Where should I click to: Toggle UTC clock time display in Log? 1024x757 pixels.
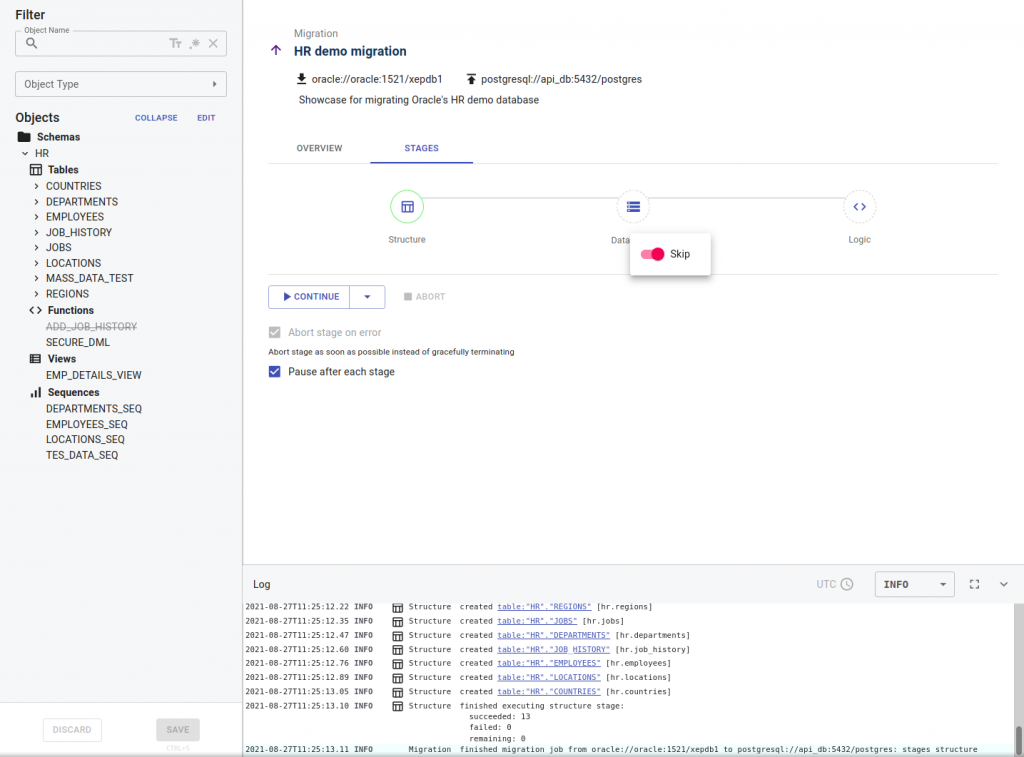point(835,584)
